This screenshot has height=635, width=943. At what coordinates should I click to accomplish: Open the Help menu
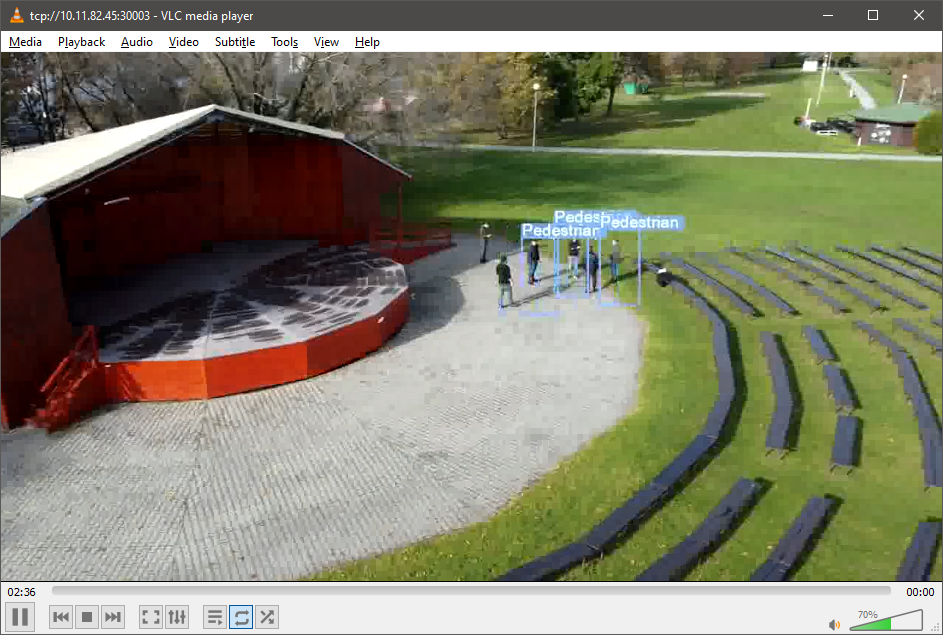(367, 42)
